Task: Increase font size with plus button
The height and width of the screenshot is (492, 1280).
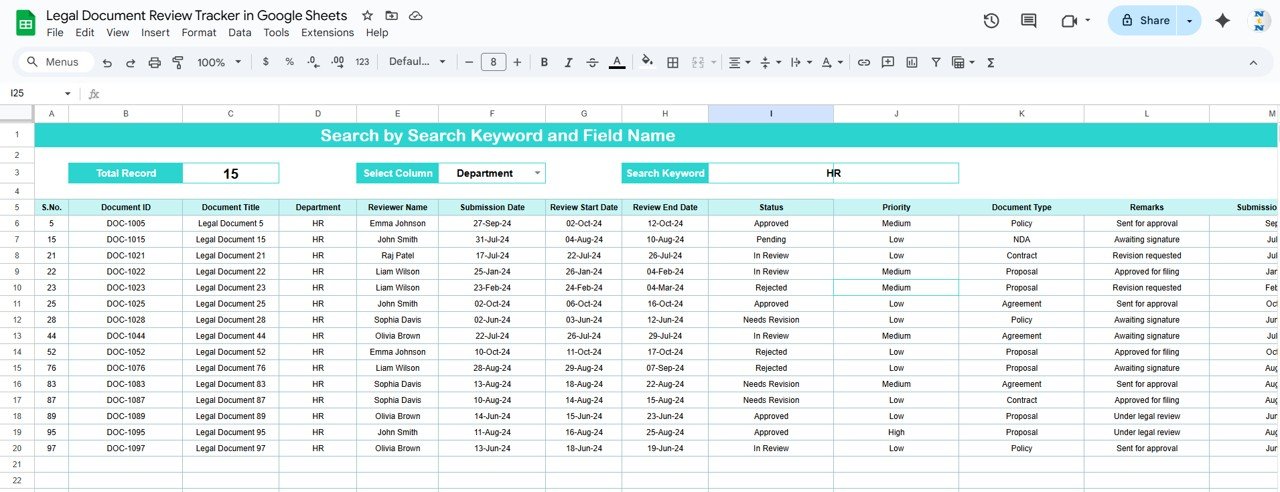Action: point(517,62)
